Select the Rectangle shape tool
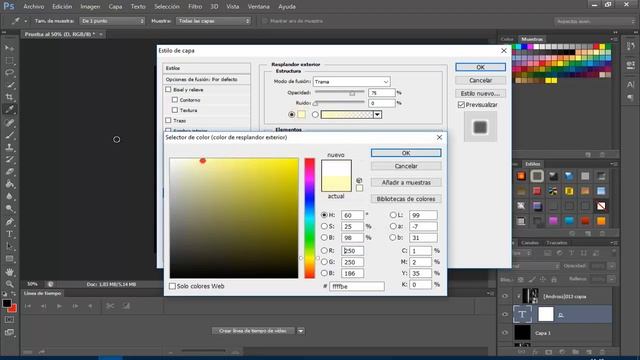Screen dimensions: 640x360 point(9,259)
